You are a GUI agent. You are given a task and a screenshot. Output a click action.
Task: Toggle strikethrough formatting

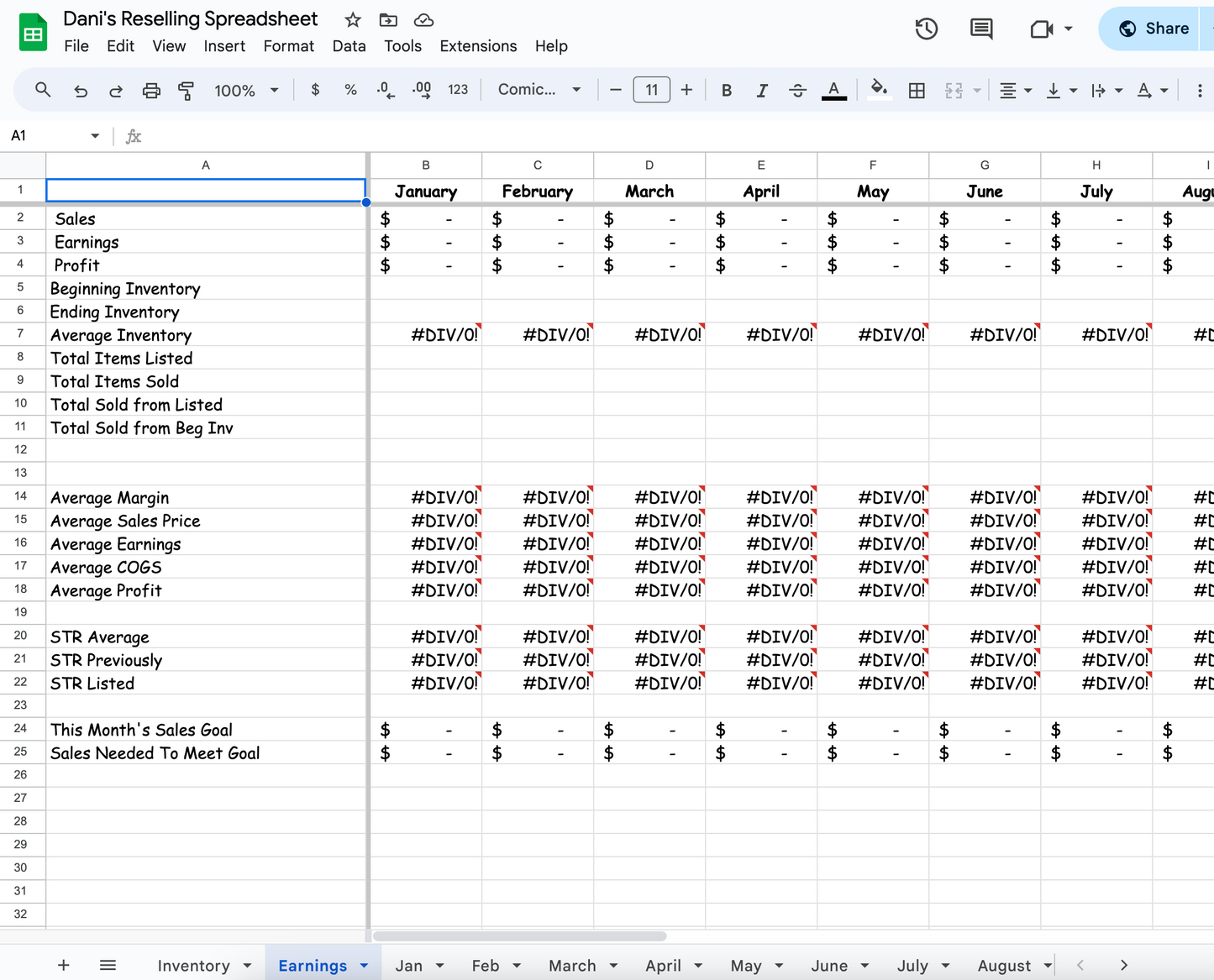pyautogui.click(x=797, y=90)
